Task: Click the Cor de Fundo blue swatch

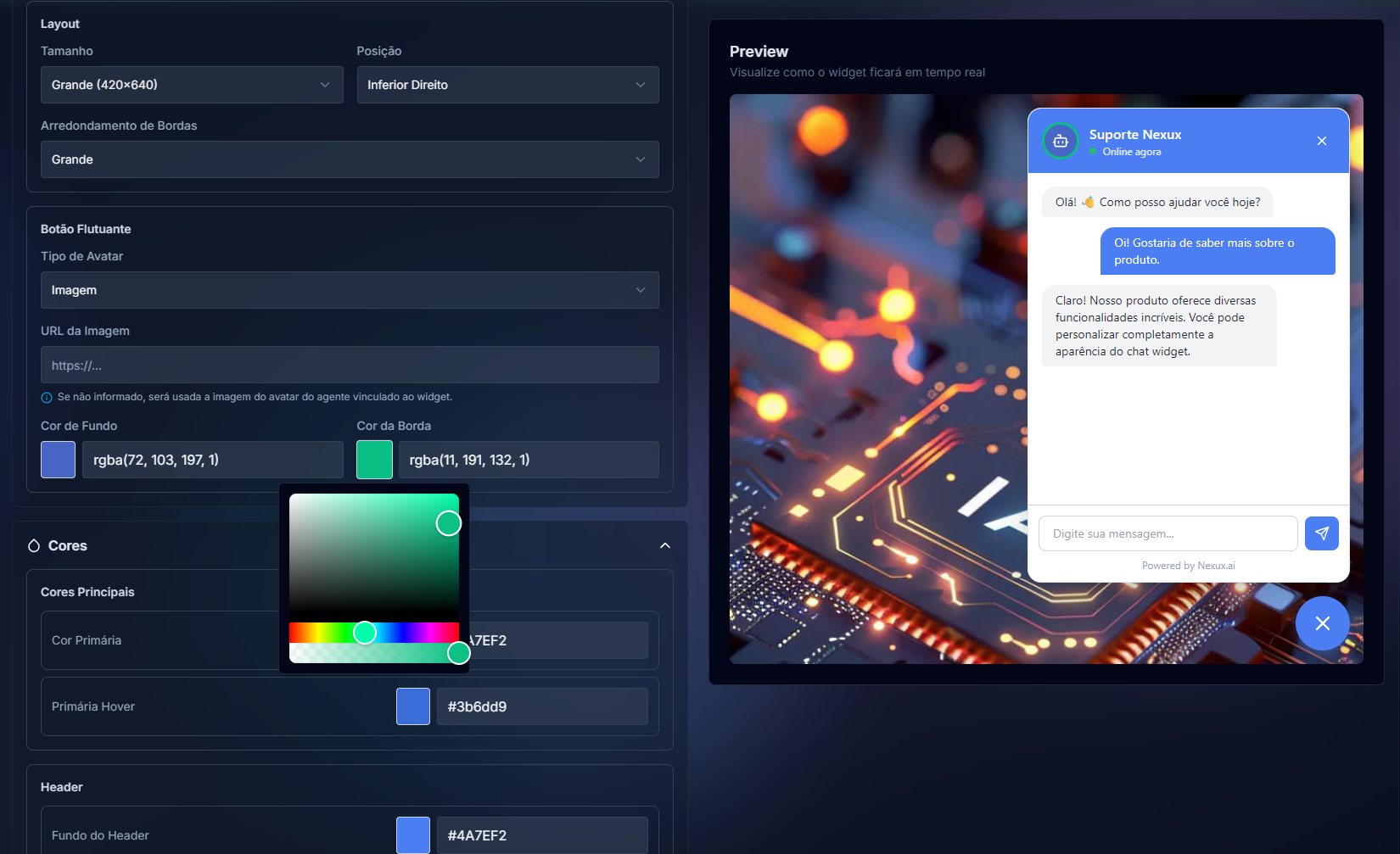Action: (x=59, y=460)
